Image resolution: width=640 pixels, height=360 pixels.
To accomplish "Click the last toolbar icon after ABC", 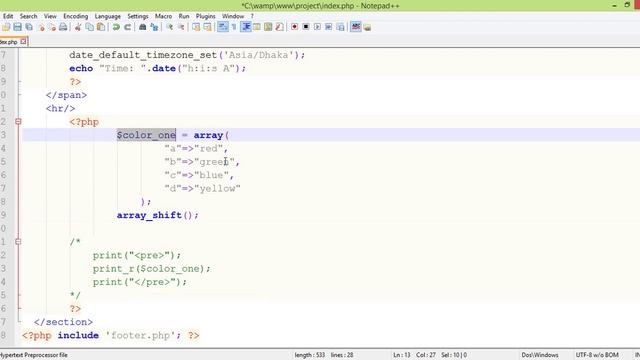I will pos(367,27).
